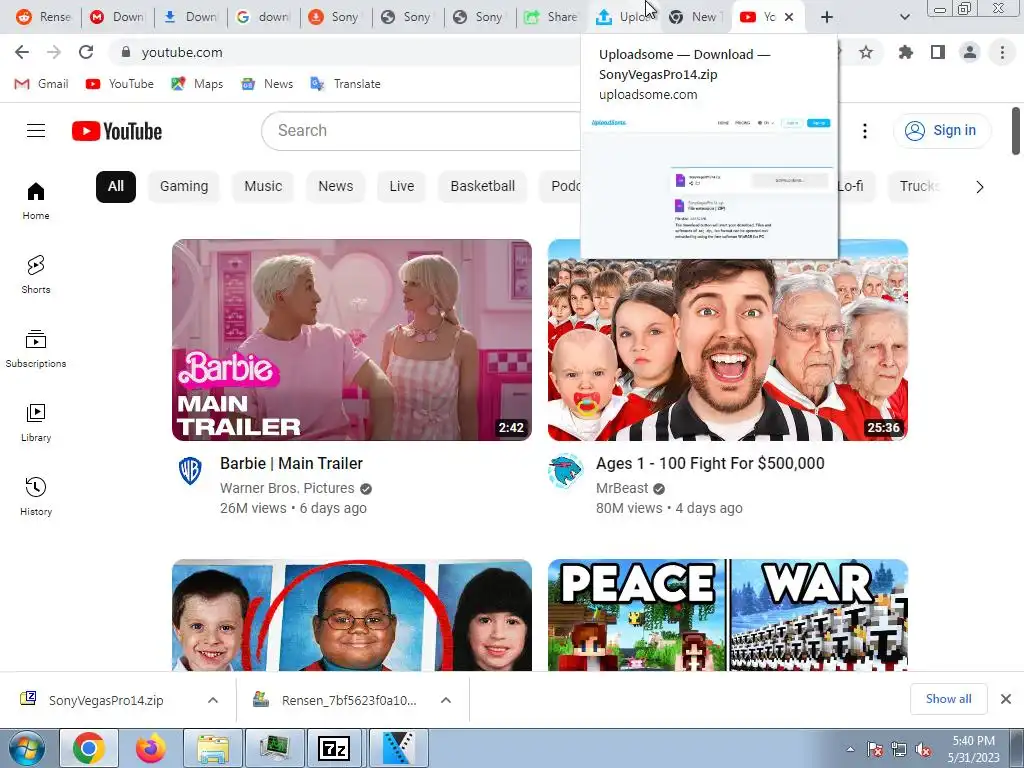Open Maps bookmark

tap(197, 84)
